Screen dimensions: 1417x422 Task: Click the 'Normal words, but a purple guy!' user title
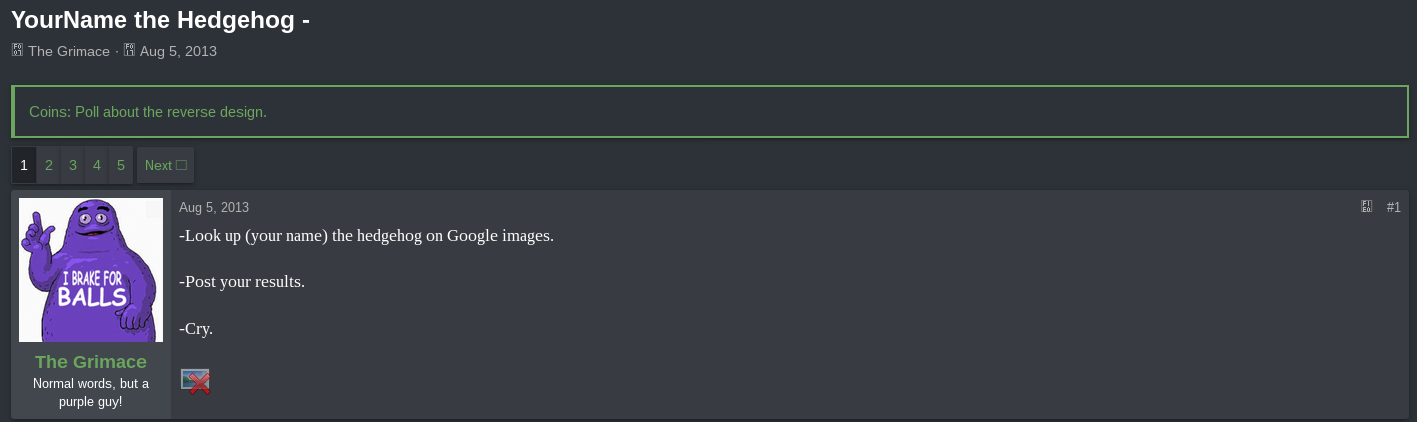pyautogui.click(x=91, y=392)
